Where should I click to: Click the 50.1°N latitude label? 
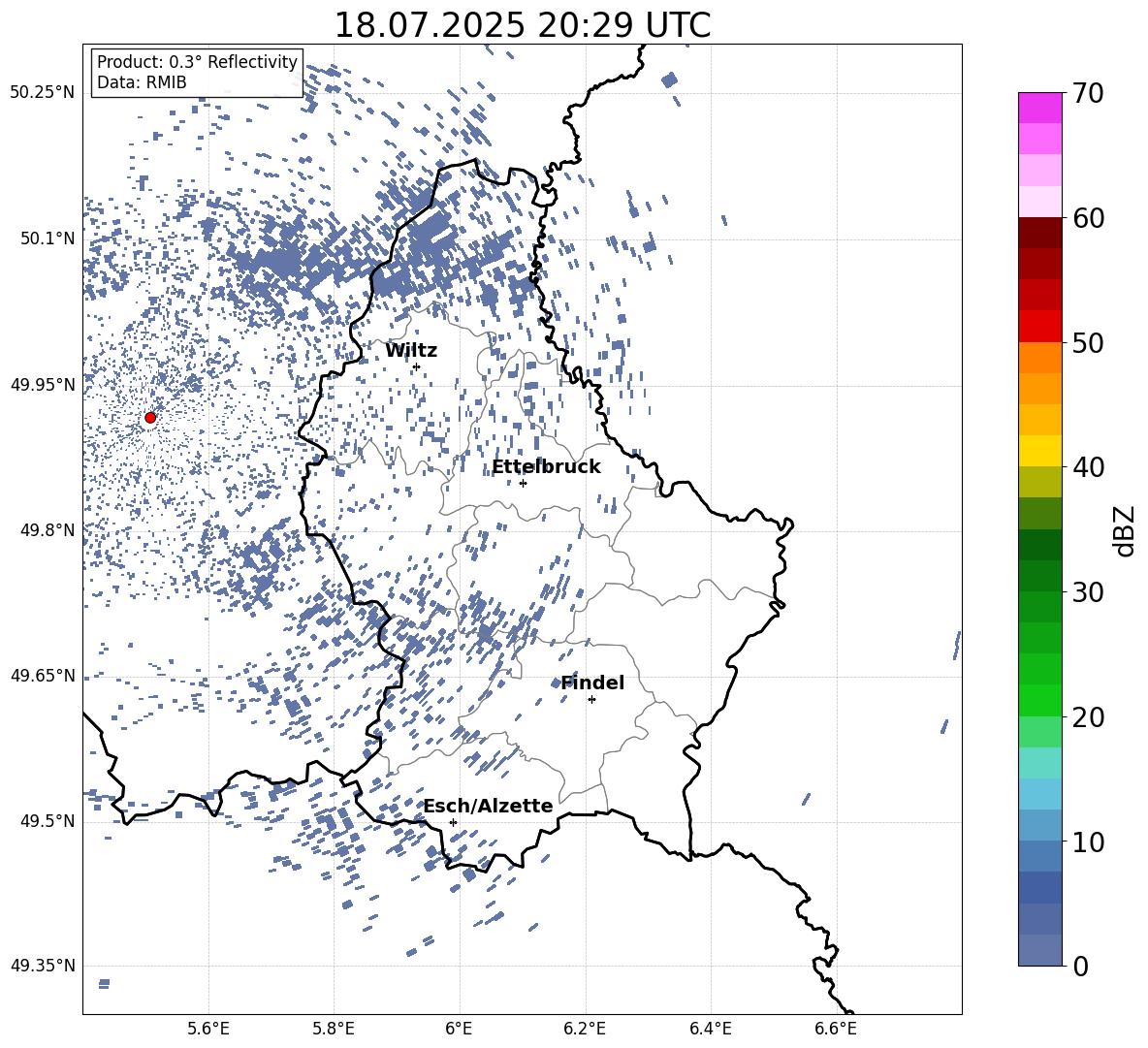click(x=48, y=238)
